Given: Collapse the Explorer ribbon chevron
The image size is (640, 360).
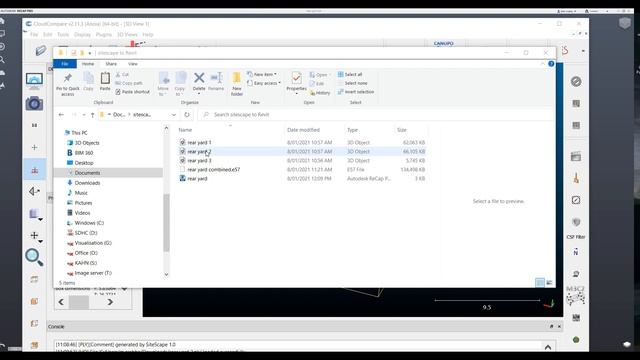Looking at the screenshot, I should (x=542, y=64).
